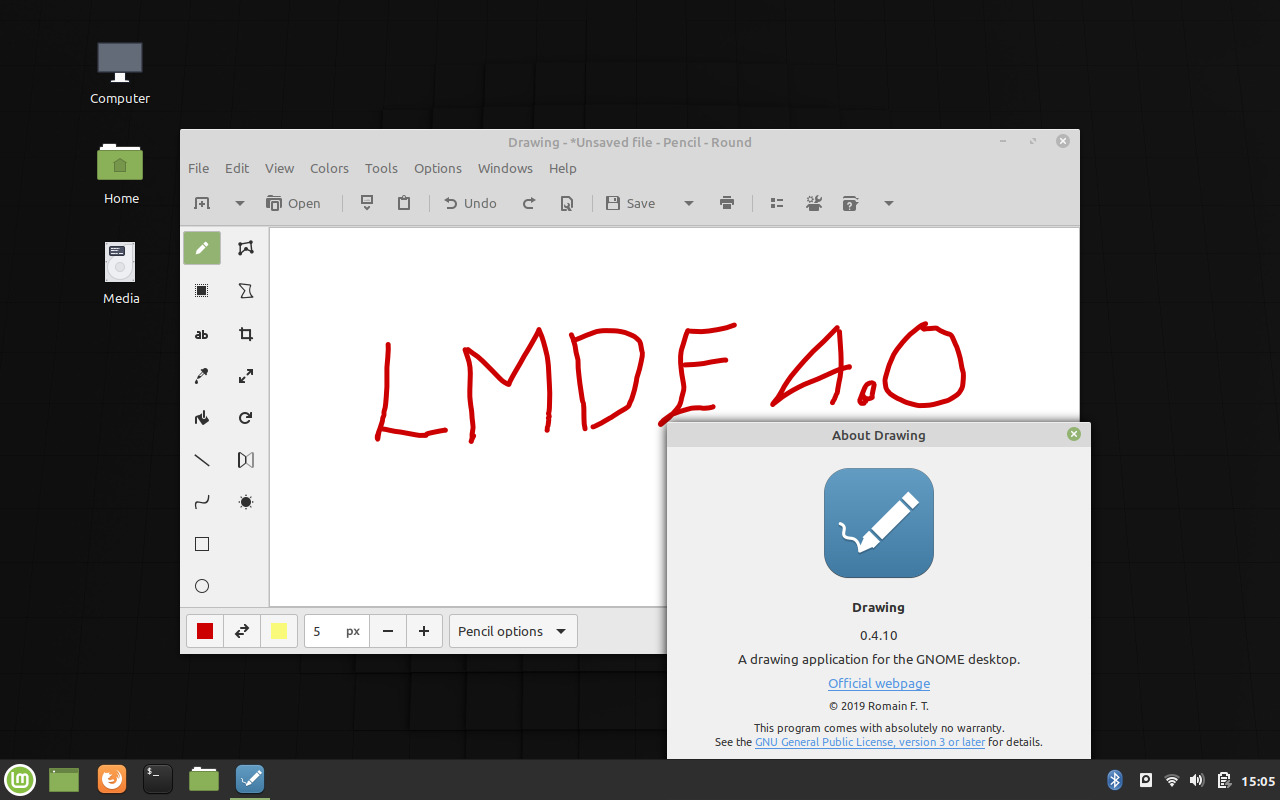
Task: Select the rectangle selection tool
Action: (201, 291)
